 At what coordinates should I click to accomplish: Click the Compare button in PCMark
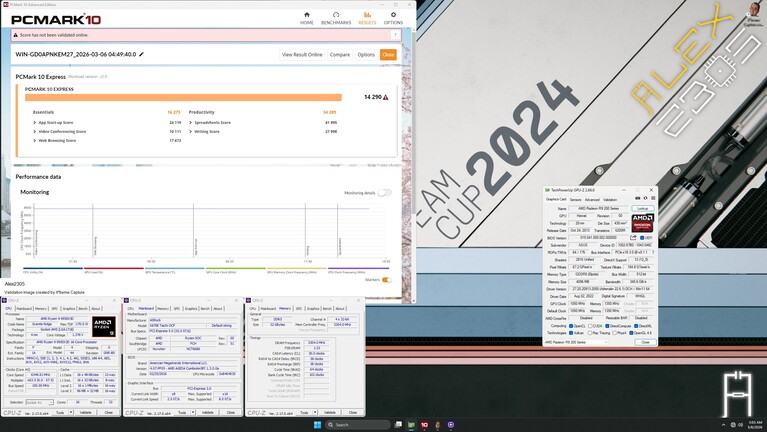point(340,55)
